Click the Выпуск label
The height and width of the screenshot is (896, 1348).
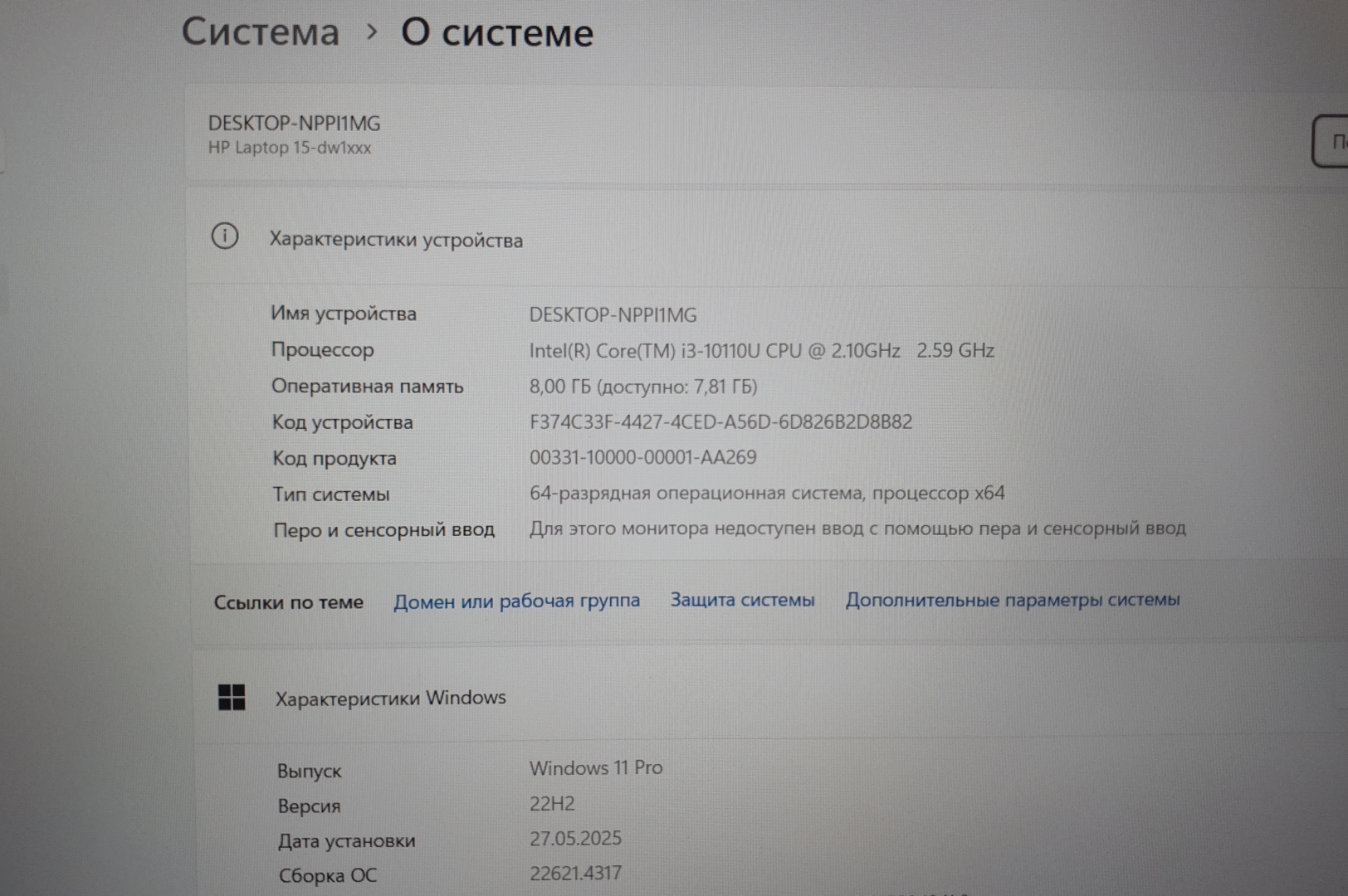[310, 771]
